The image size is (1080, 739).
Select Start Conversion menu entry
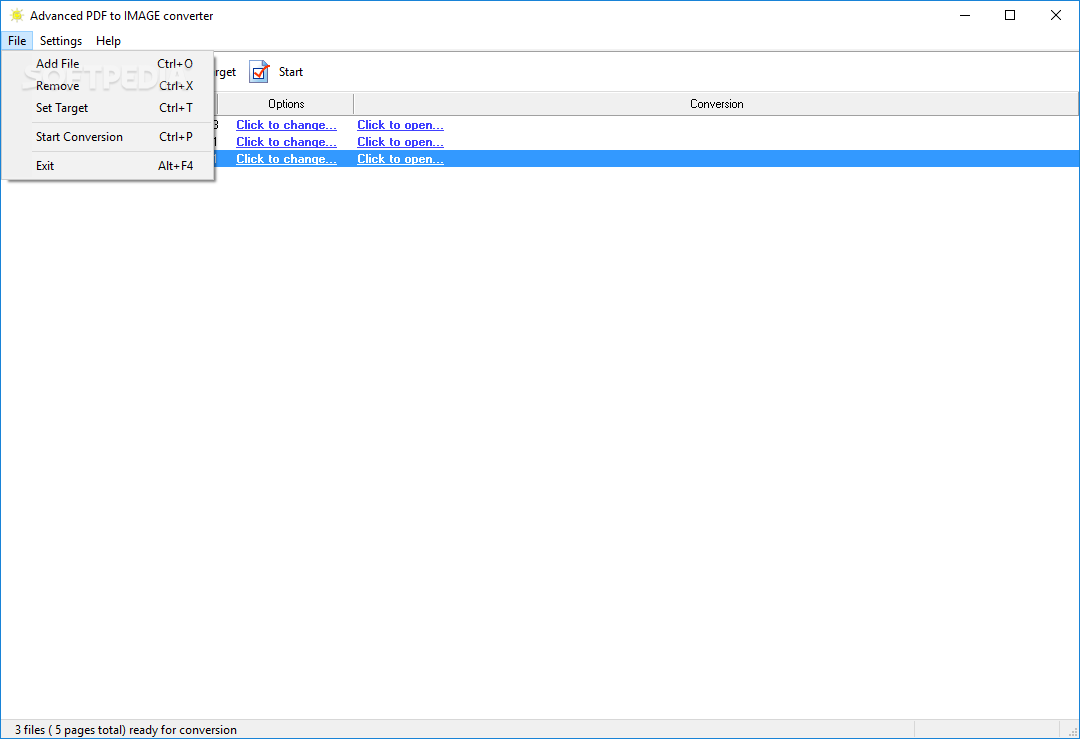coord(108,136)
